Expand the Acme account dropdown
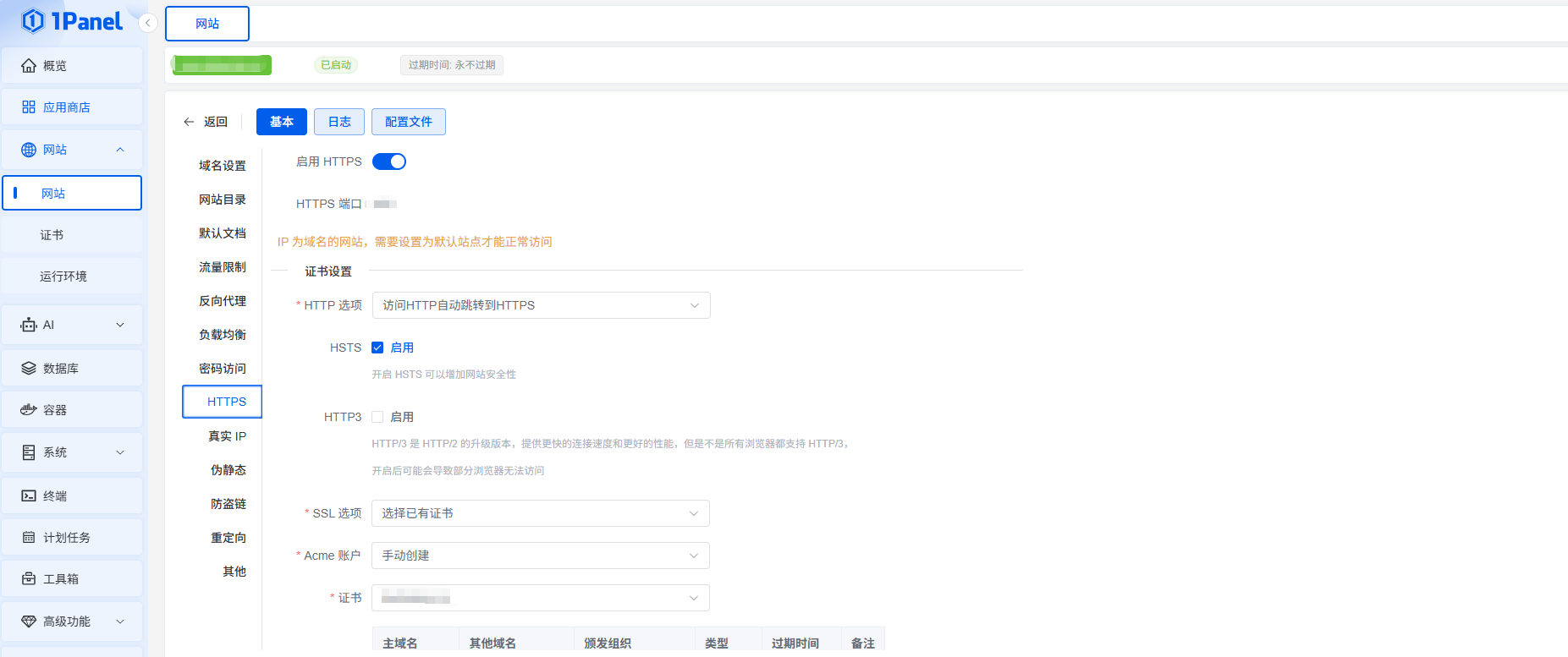This screenshot has height=657, width=1568. 540,556
